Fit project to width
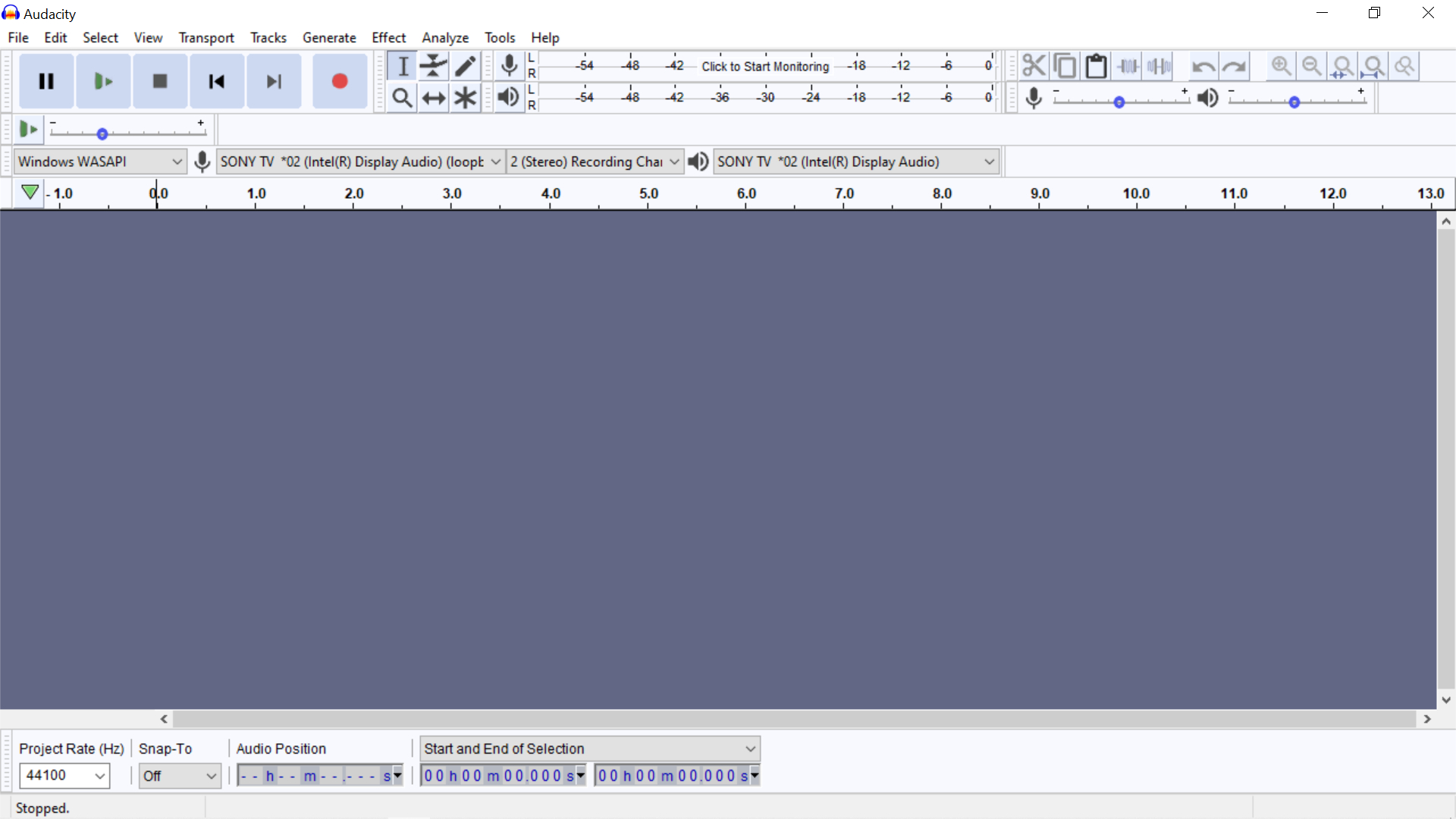The image size is (1456, 819). click(x=1373, y=66)
